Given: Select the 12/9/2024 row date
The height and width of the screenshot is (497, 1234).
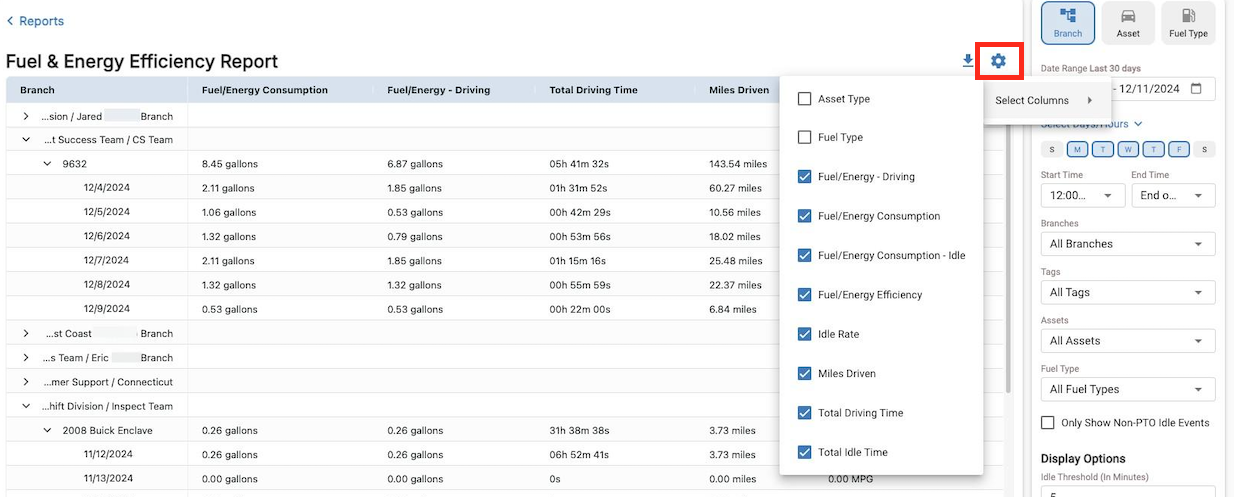Looking at the screenshot, I should pyautogui.click(x=107, y=309).
